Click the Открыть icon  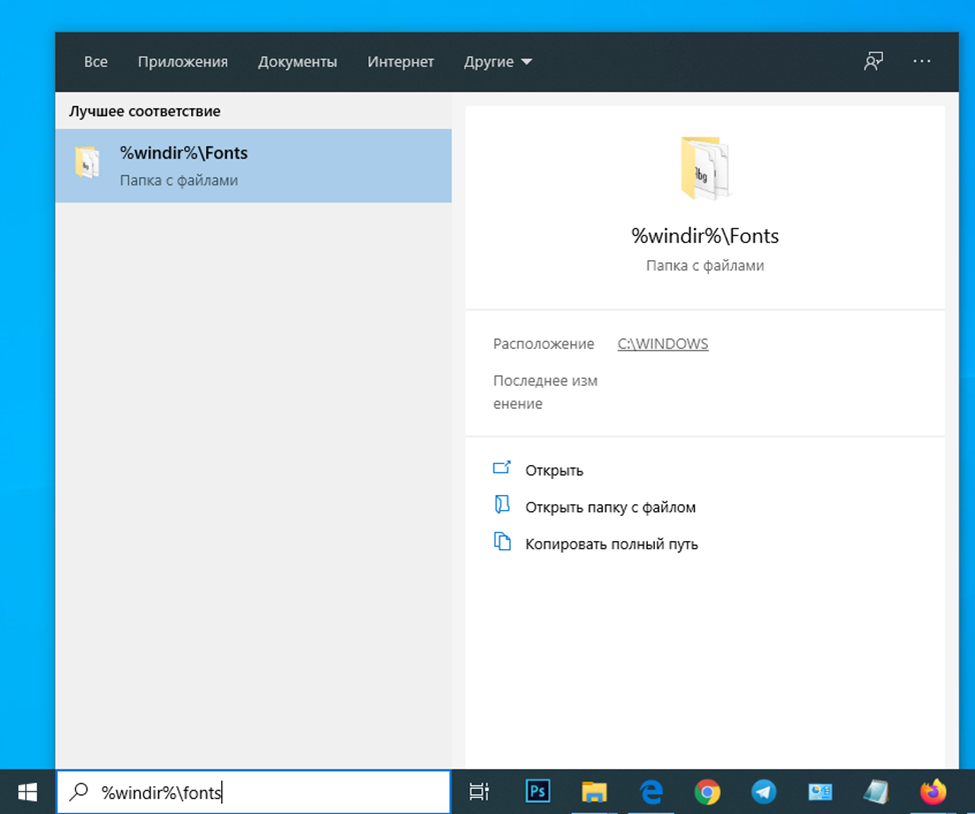pyautogui.click(x=502, y=468)
